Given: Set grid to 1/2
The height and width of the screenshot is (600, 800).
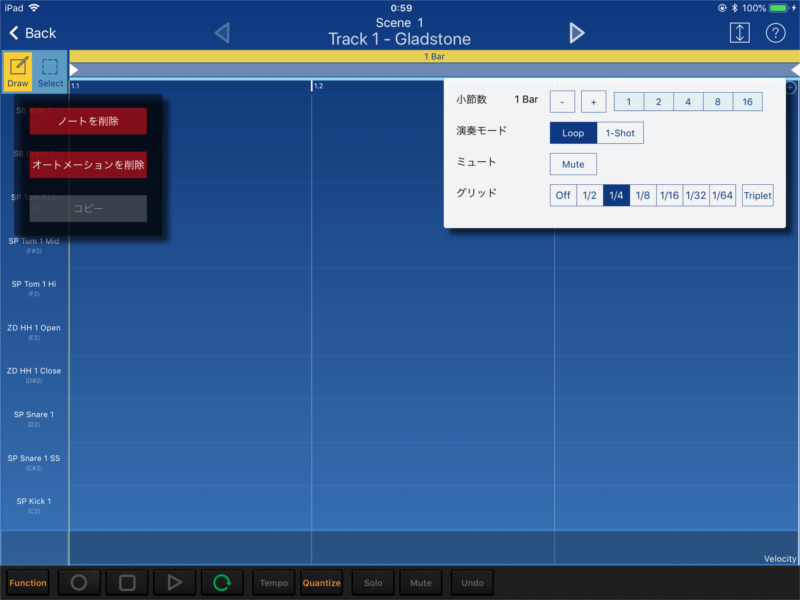Looking at the screenshot, I should click(x=589, y=195).
